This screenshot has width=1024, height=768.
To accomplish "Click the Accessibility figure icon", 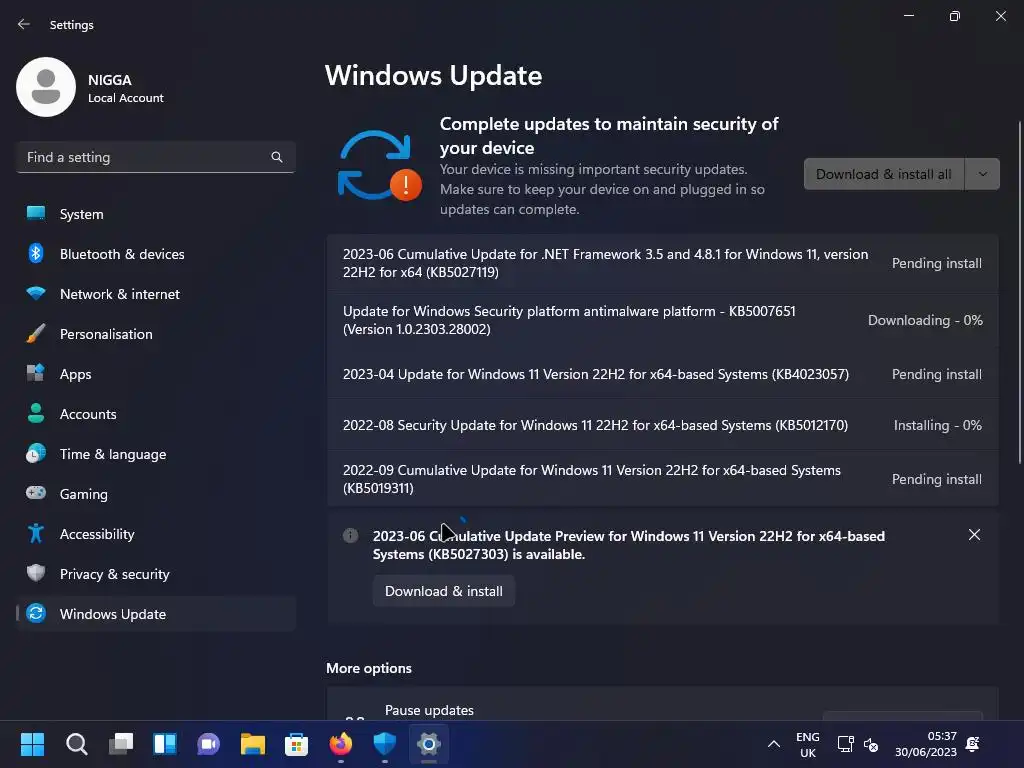I will [x=36, y=534].
